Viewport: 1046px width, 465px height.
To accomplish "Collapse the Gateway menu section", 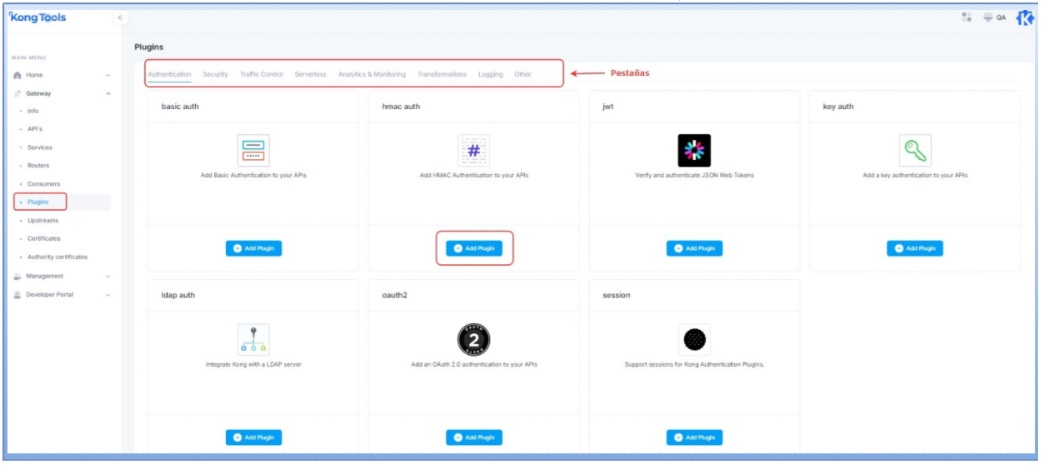I will [x=108, y=93].
